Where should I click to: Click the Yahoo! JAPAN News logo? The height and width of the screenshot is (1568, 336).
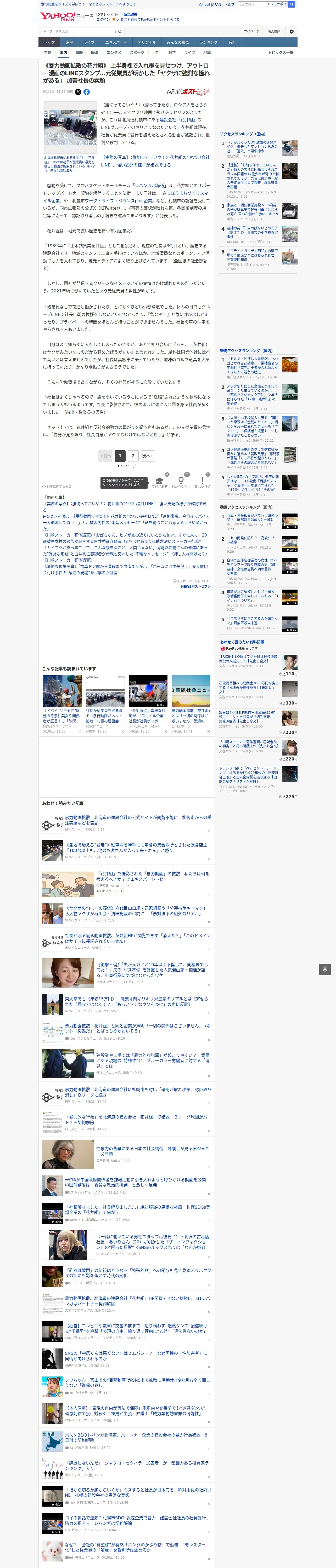coord(66,16)
